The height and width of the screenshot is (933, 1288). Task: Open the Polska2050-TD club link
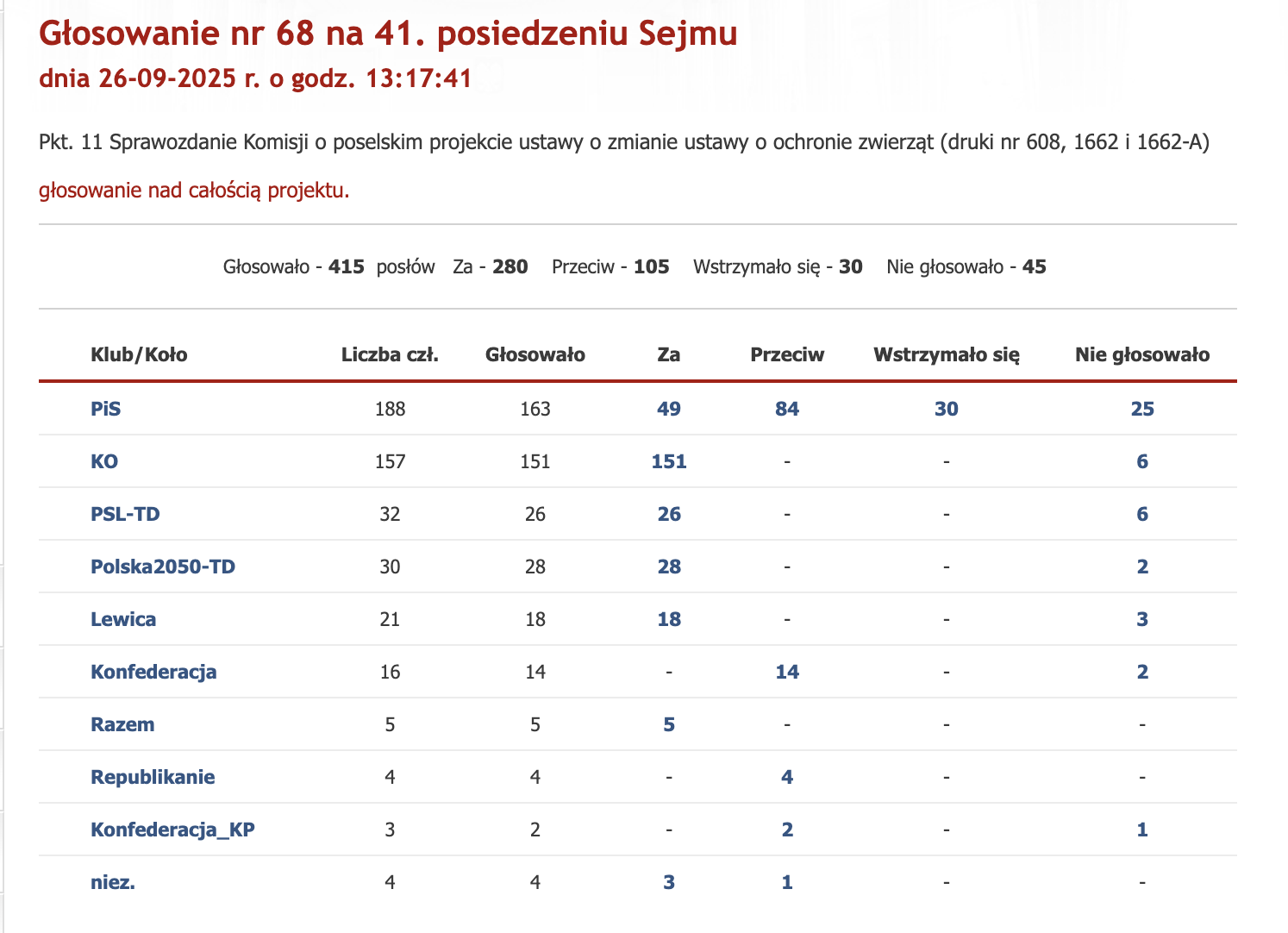click(163, 567)
